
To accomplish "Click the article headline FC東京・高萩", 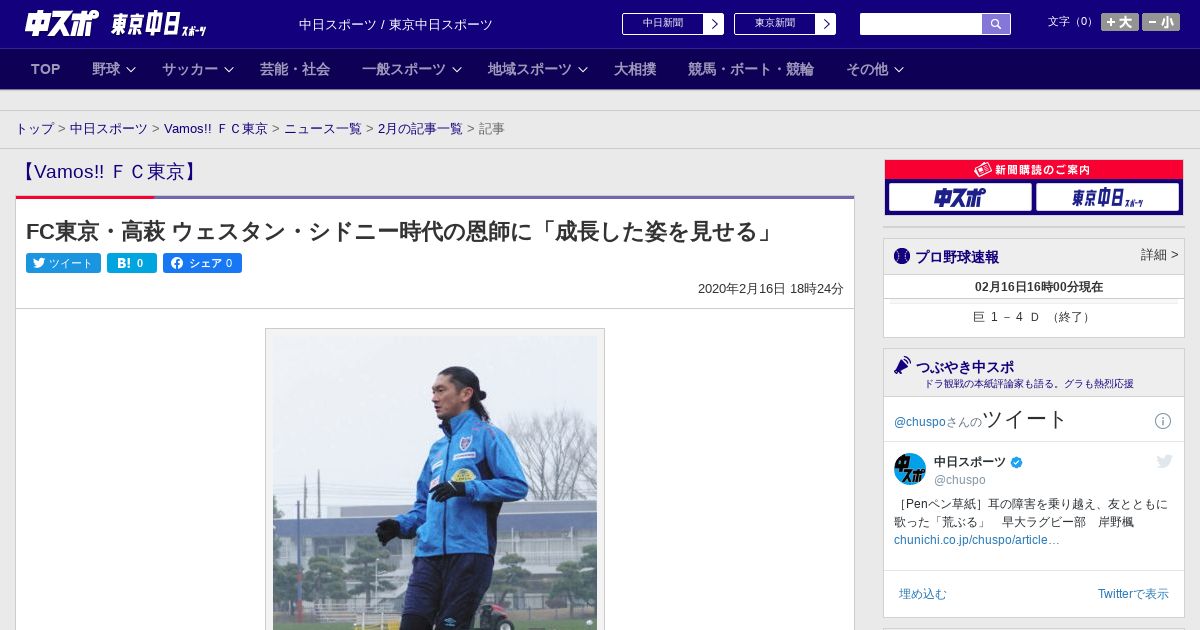I will click(403, 231).
